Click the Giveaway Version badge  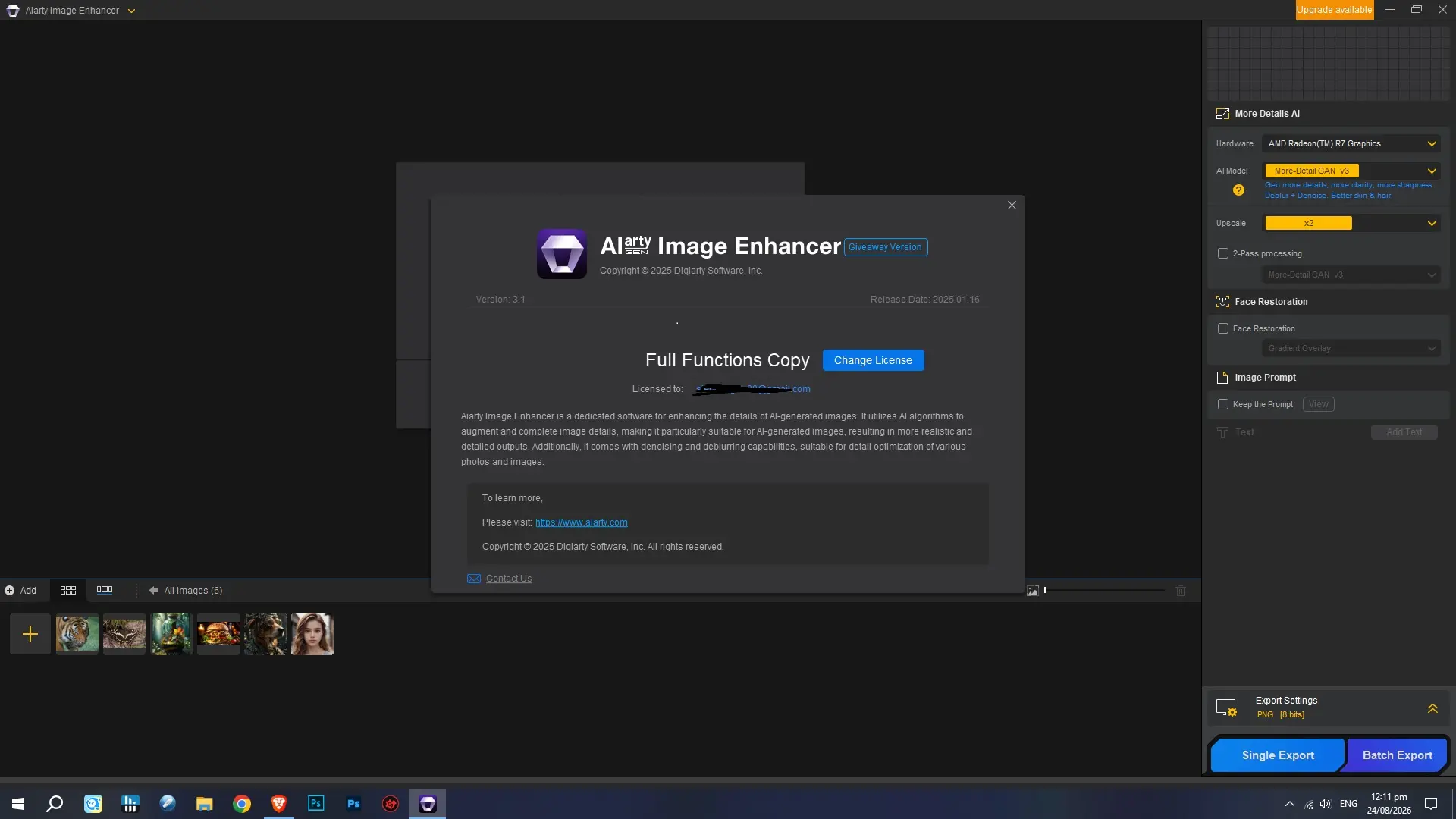pyautogui.click(x=885, y=247)
